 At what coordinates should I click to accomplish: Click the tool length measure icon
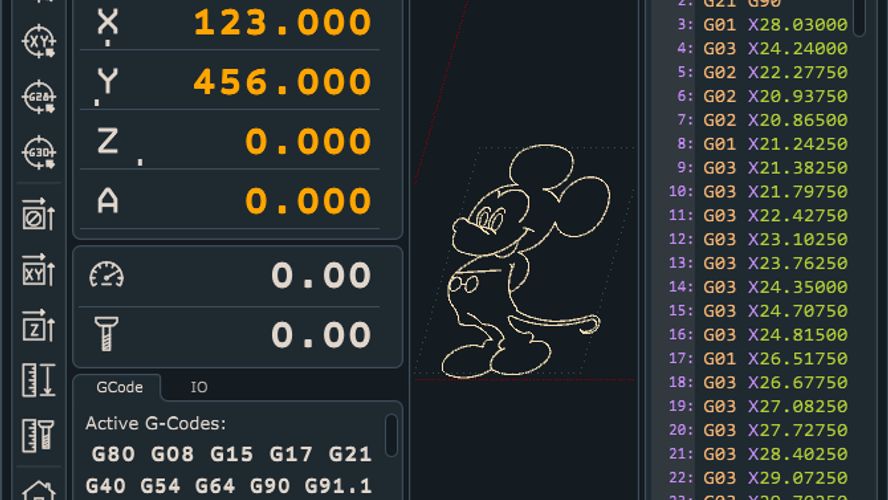tap(38, 435)
